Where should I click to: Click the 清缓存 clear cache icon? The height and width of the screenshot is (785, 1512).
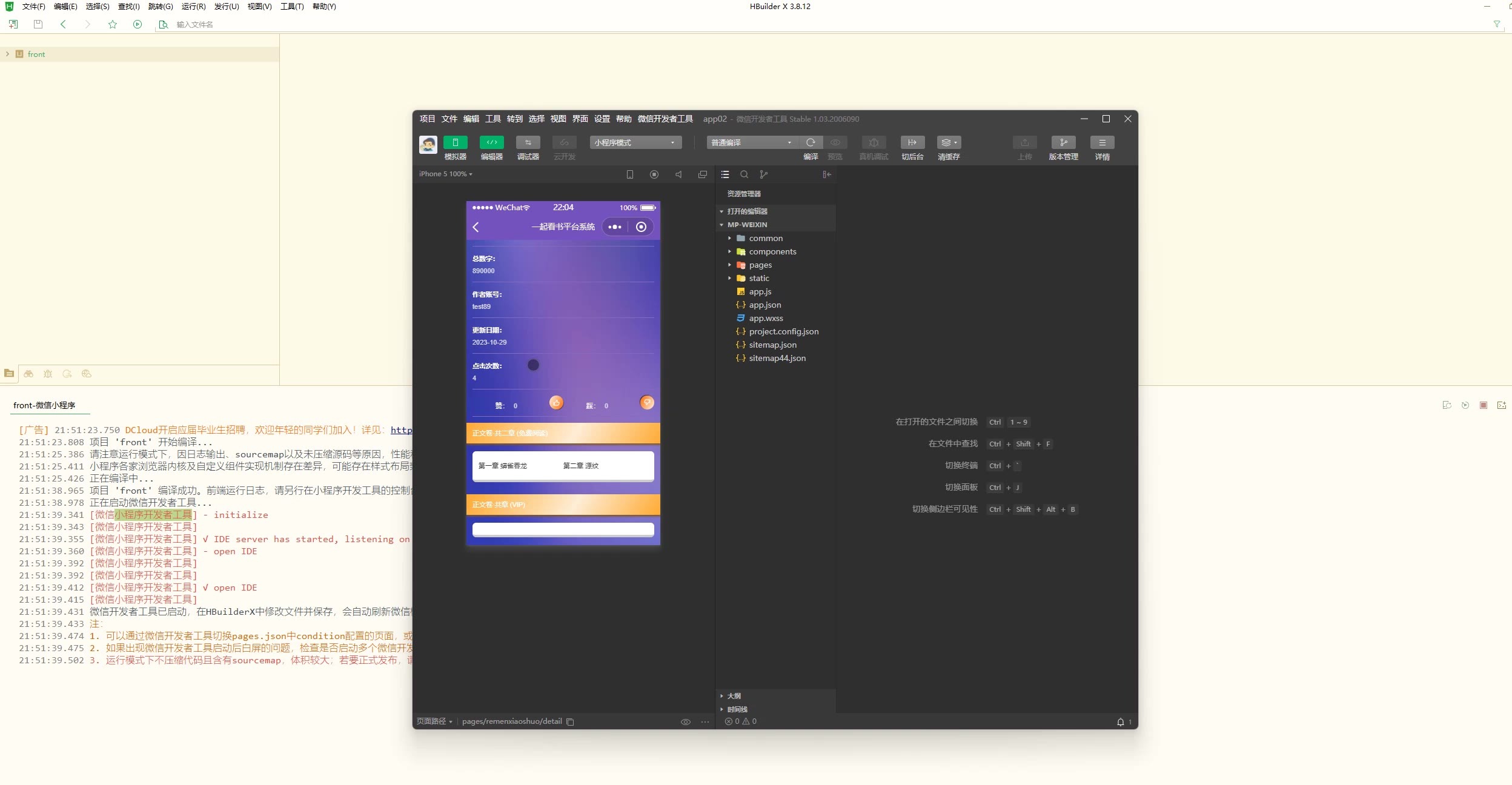[948, 142]
